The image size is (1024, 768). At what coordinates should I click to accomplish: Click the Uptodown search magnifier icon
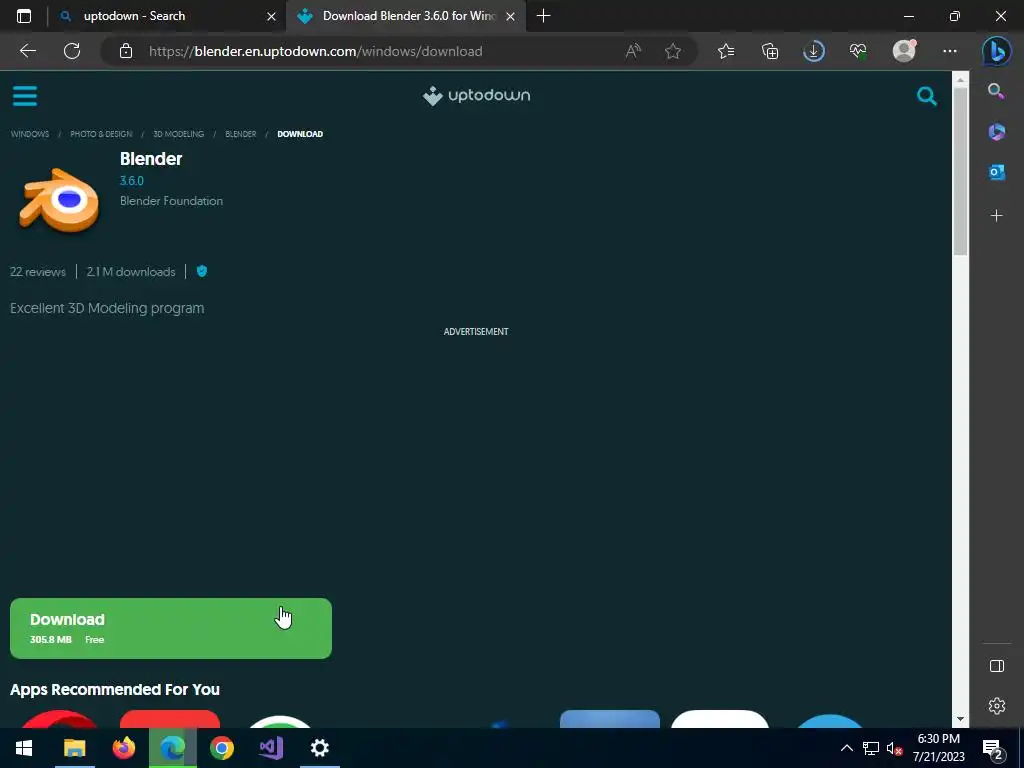click(x=927, y=96)
